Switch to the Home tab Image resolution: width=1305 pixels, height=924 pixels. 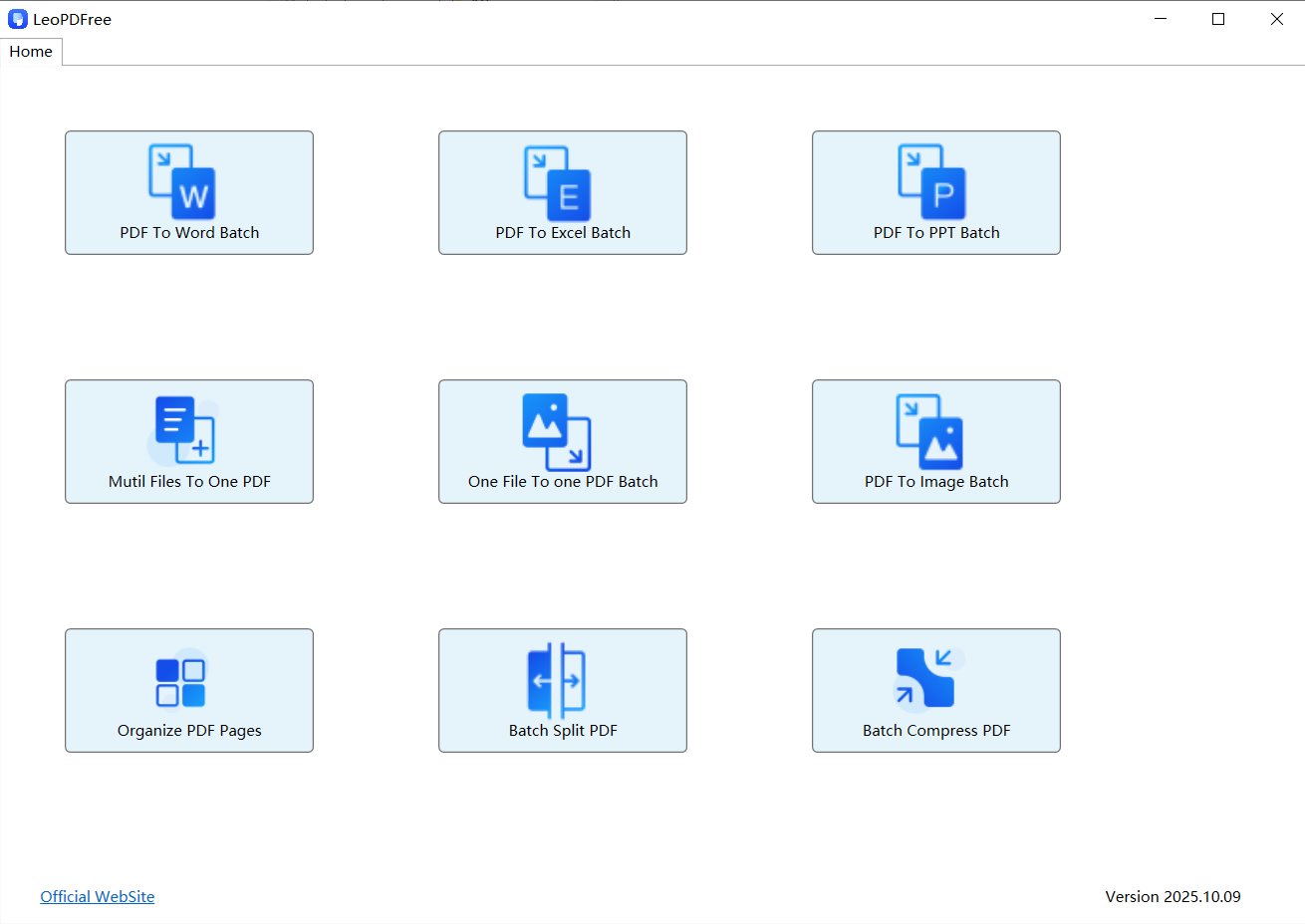31,52
